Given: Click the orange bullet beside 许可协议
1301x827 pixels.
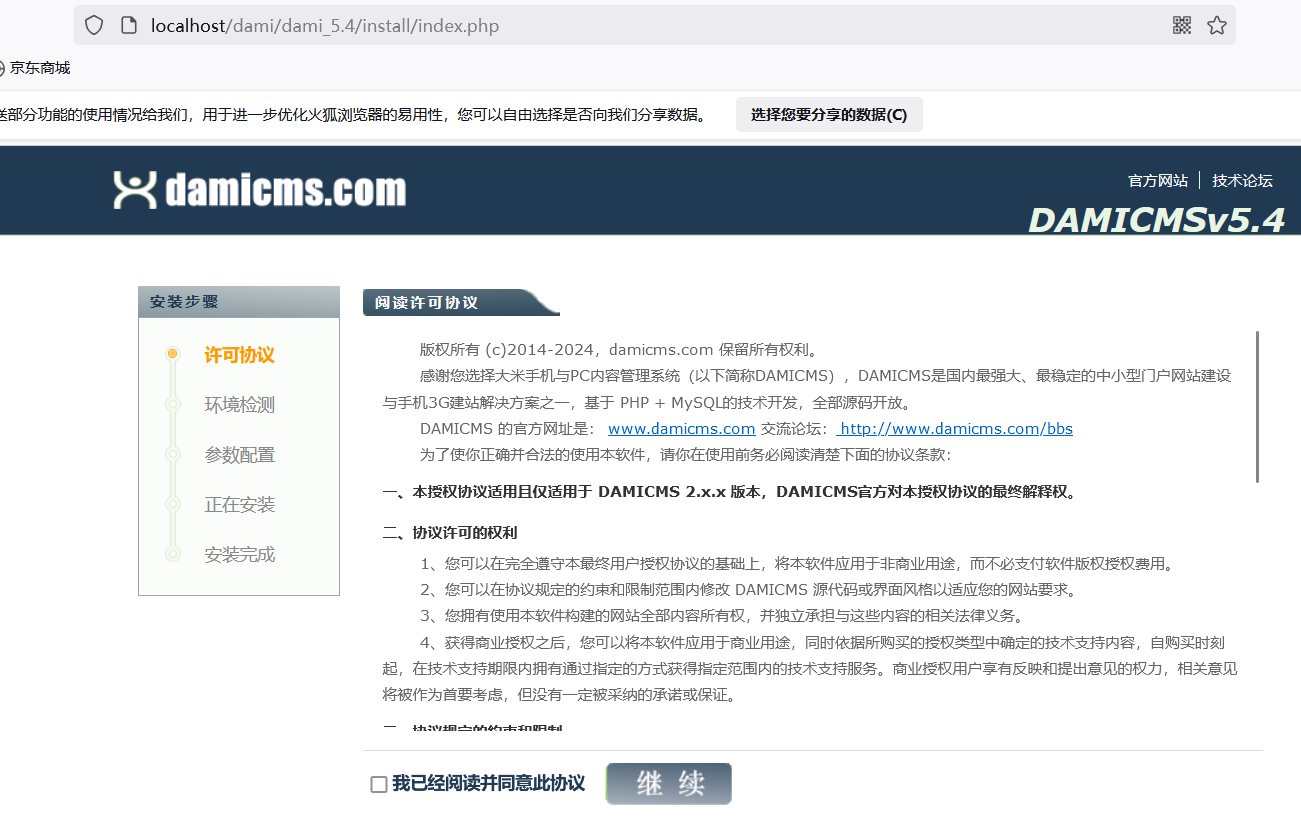Looking at the screenshot, I should tap(172, 354).
